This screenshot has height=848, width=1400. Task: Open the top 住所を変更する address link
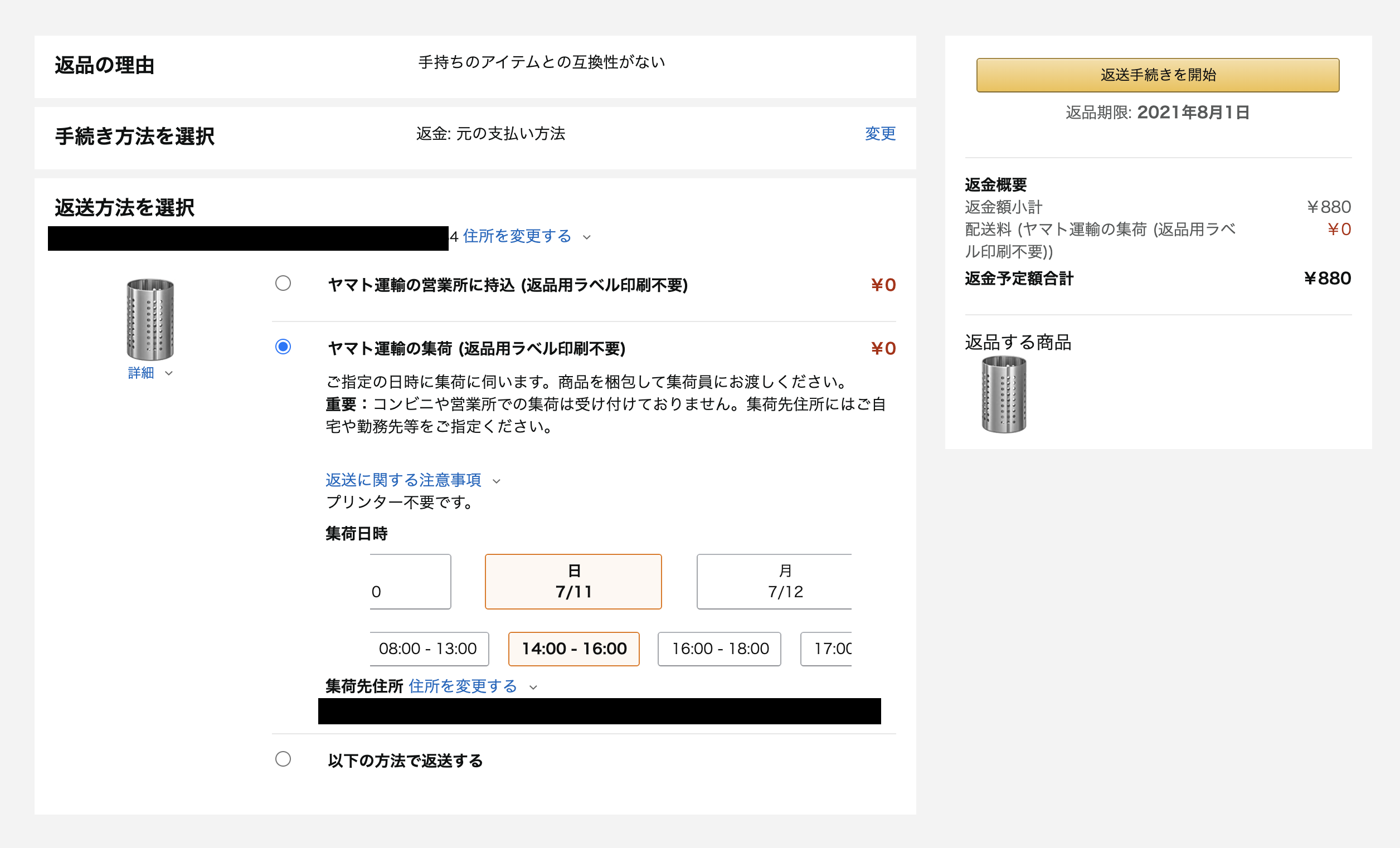click(517, 236)
